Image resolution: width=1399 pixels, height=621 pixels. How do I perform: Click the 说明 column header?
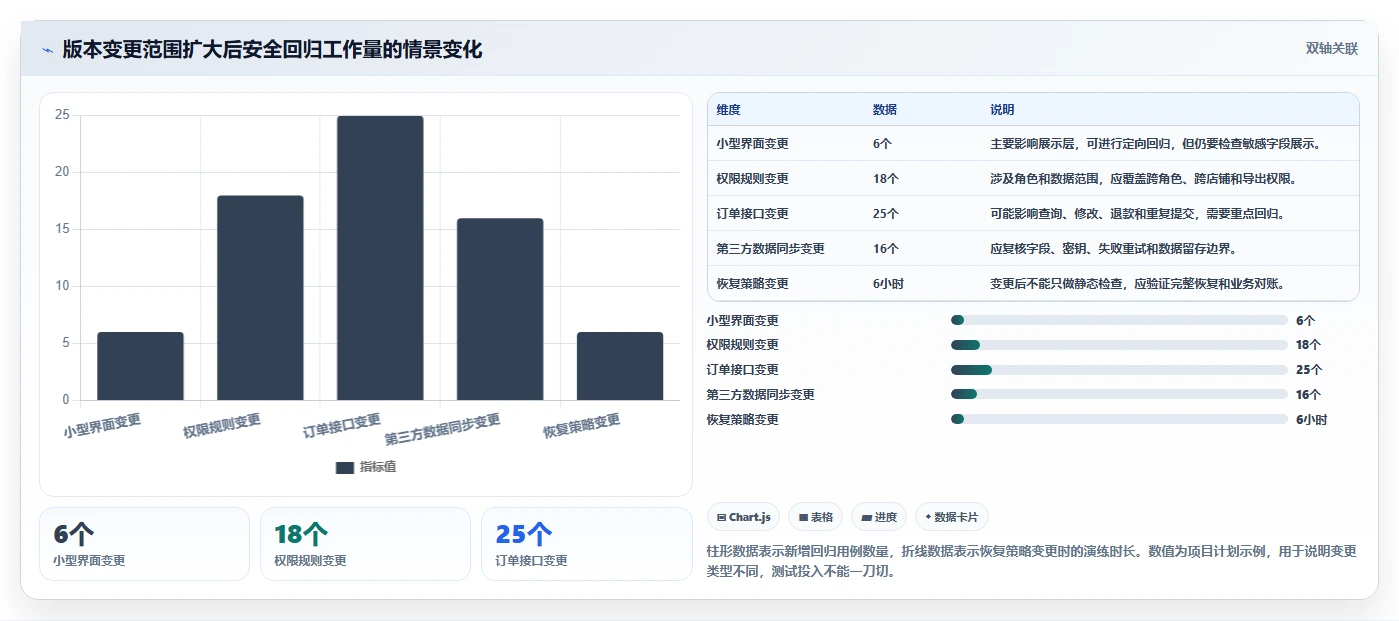[1002, 109]
